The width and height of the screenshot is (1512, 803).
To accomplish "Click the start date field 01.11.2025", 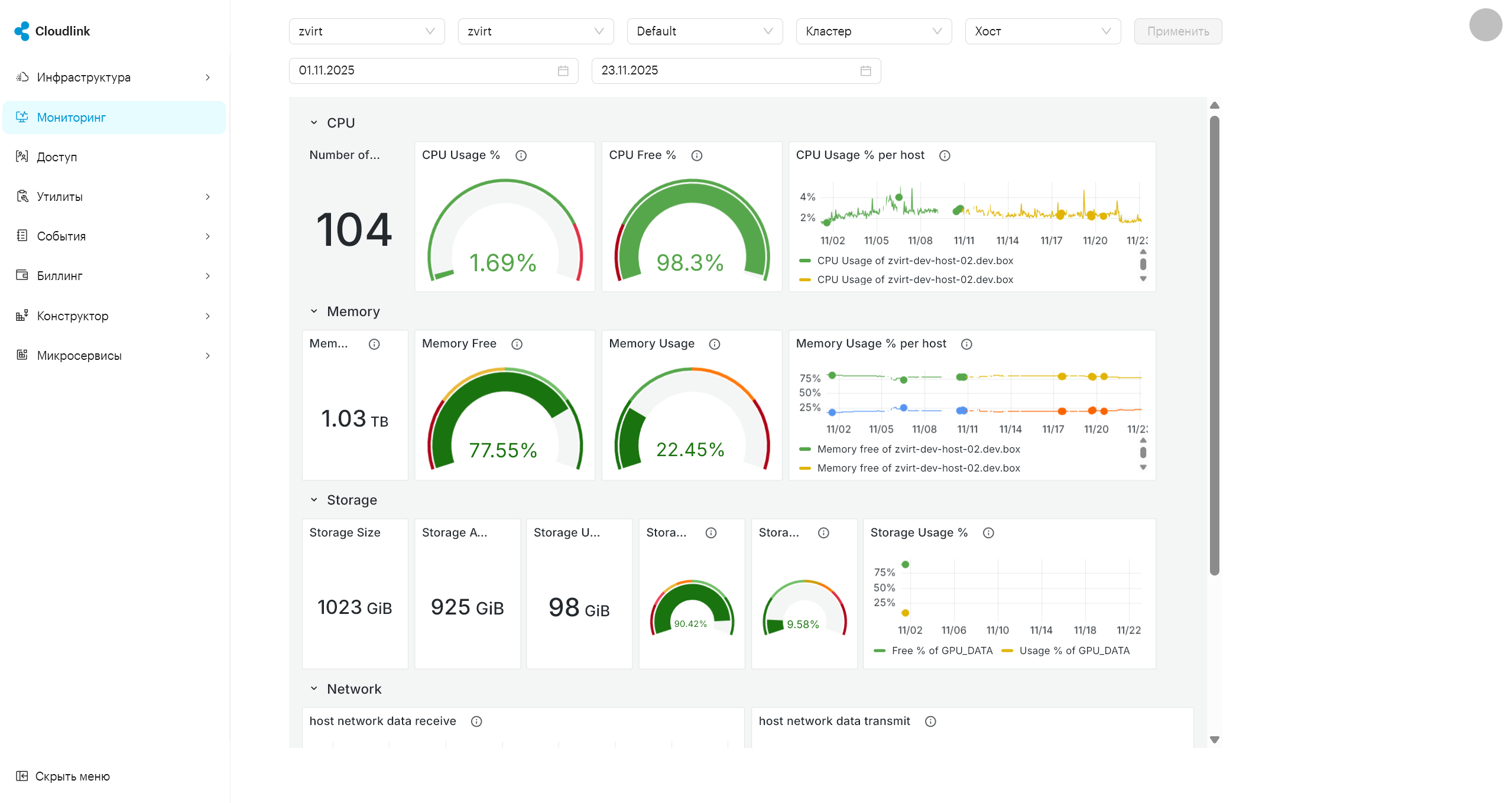I will [x=433, y=71].
